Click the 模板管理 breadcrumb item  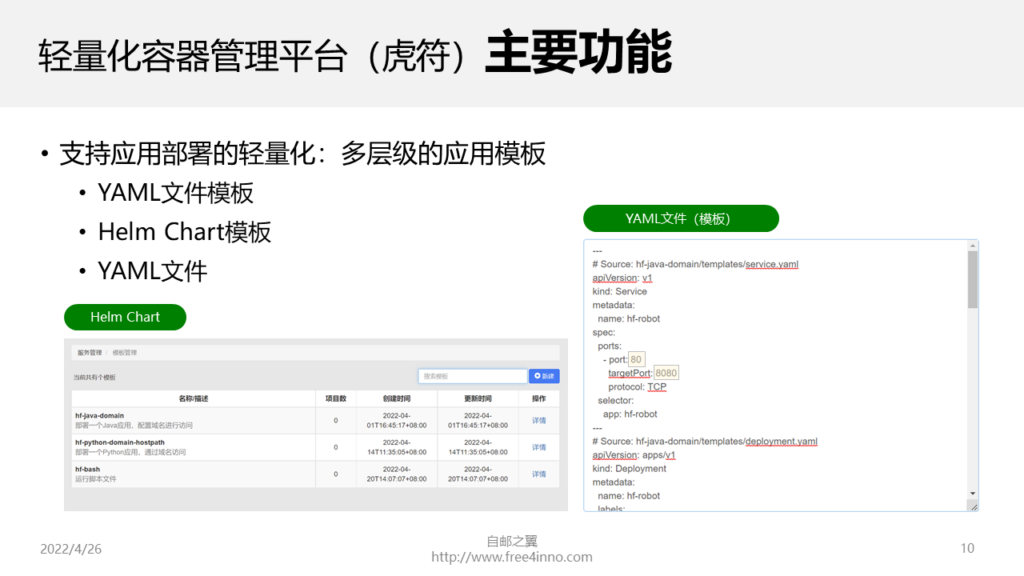click(x=124, y=353)
